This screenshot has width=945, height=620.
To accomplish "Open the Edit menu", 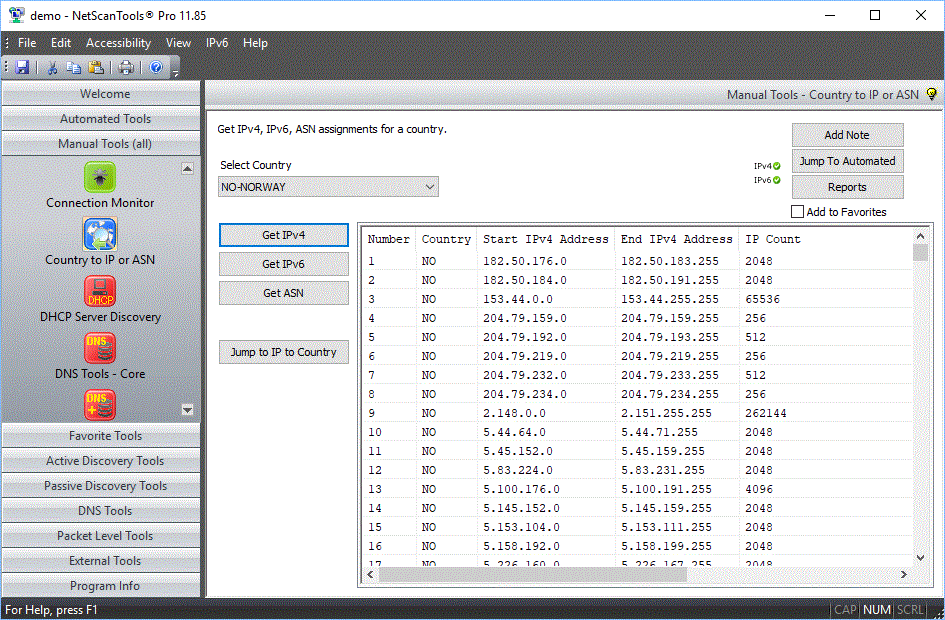I will coord(61,43).
